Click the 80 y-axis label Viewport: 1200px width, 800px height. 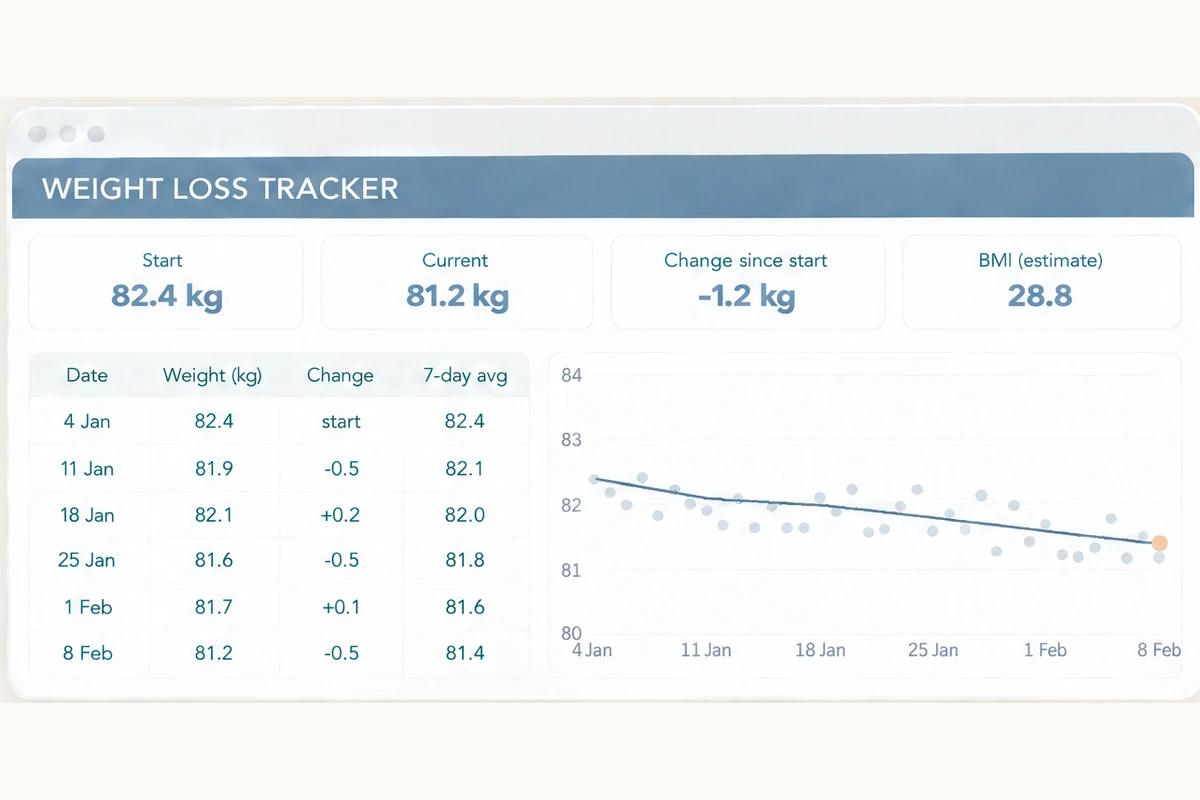point(572,633)
